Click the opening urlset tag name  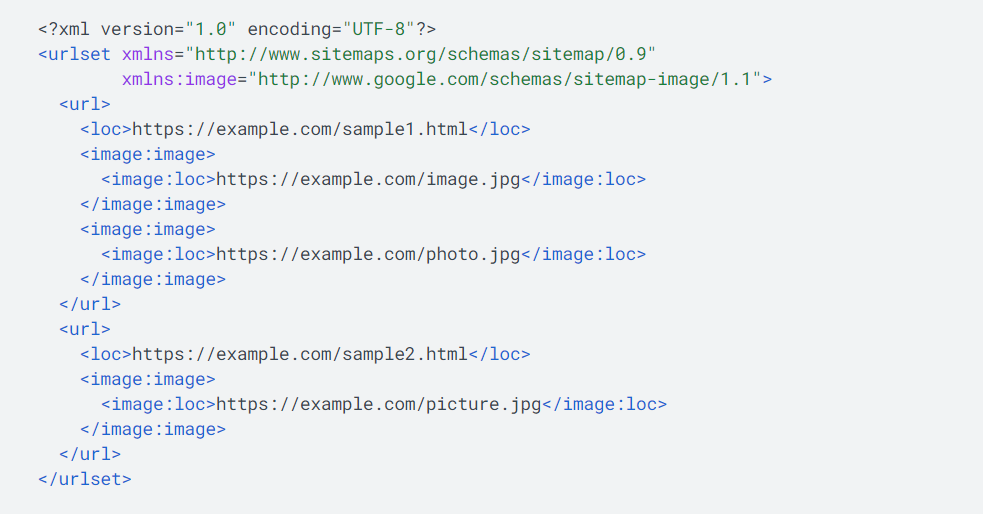79,54
